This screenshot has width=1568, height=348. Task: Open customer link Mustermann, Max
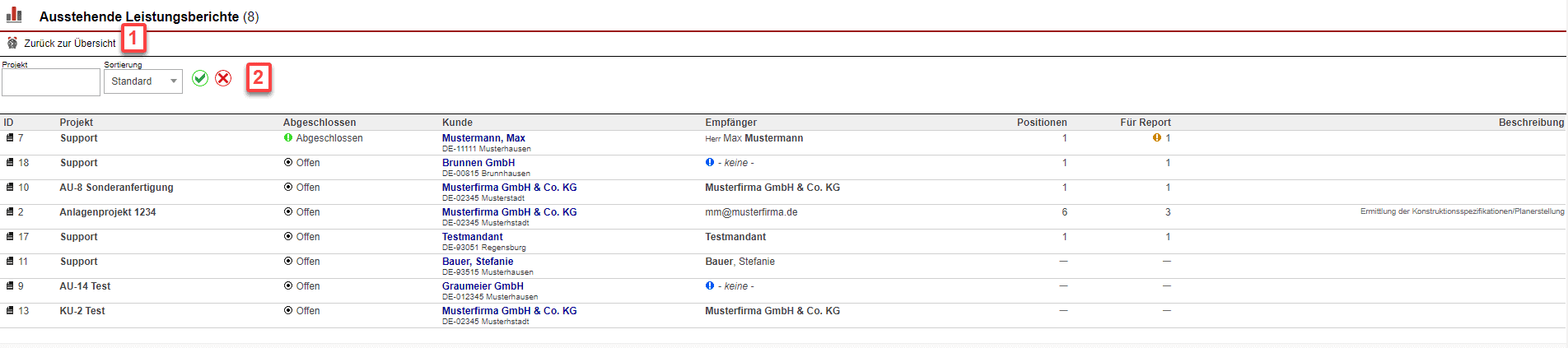click(x=483, y=138)
